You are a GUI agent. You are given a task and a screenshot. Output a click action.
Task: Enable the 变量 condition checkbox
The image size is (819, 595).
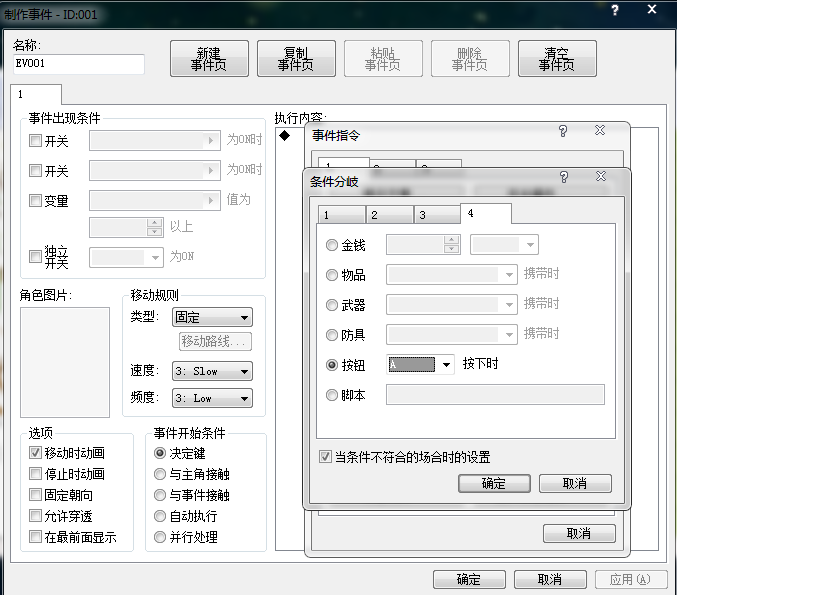pos(35,200)
